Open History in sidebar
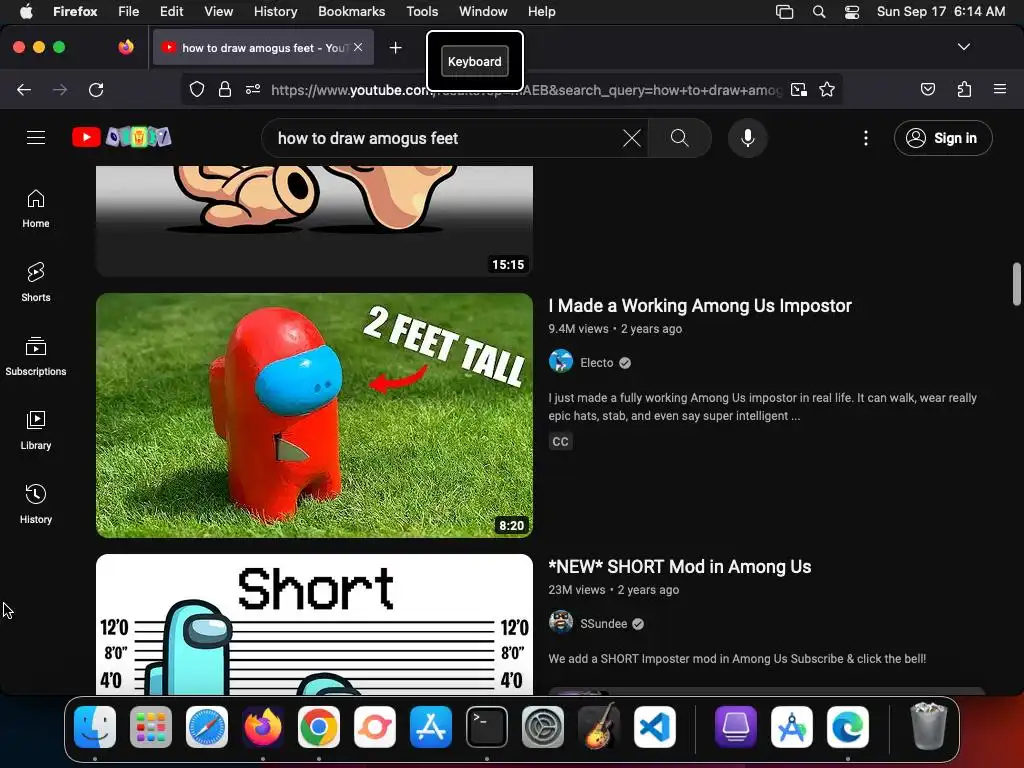The height and width of the screenshot is (768, 1024). (36, 504)
